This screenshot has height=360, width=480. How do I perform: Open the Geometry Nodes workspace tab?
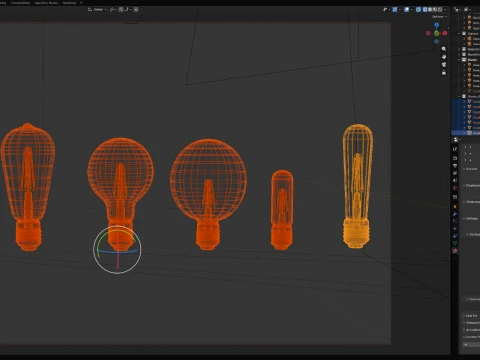(x=46, y=3)
